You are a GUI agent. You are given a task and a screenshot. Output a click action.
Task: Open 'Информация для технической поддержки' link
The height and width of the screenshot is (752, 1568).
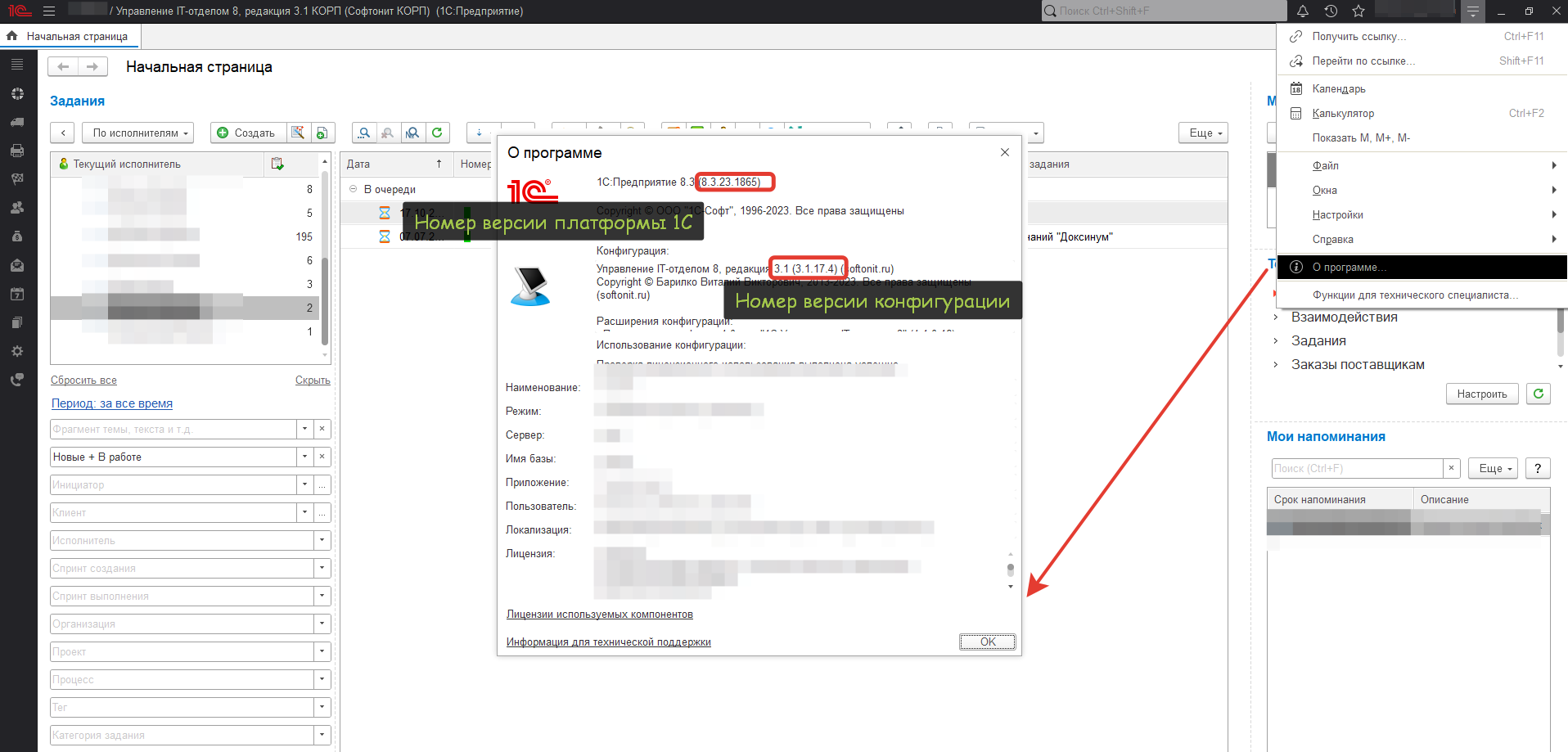coord(608,642)
